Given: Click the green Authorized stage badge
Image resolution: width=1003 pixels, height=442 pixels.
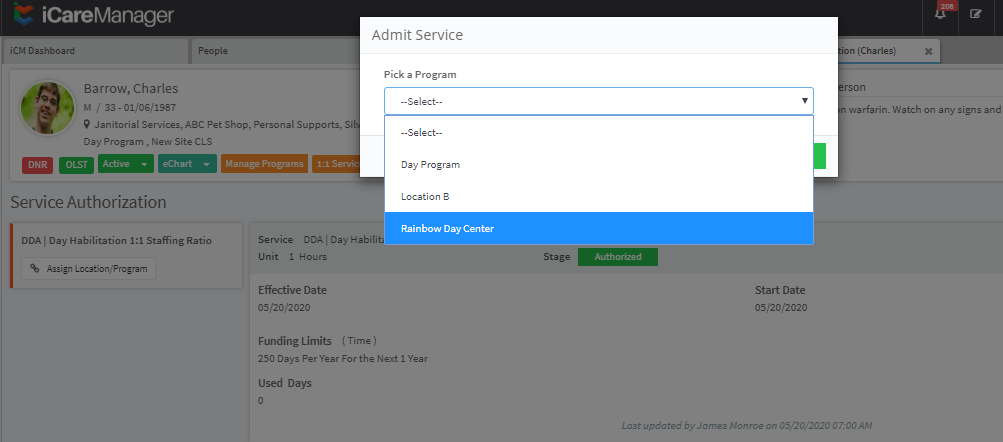Looking at the screenshot, I should click(617, 257).
